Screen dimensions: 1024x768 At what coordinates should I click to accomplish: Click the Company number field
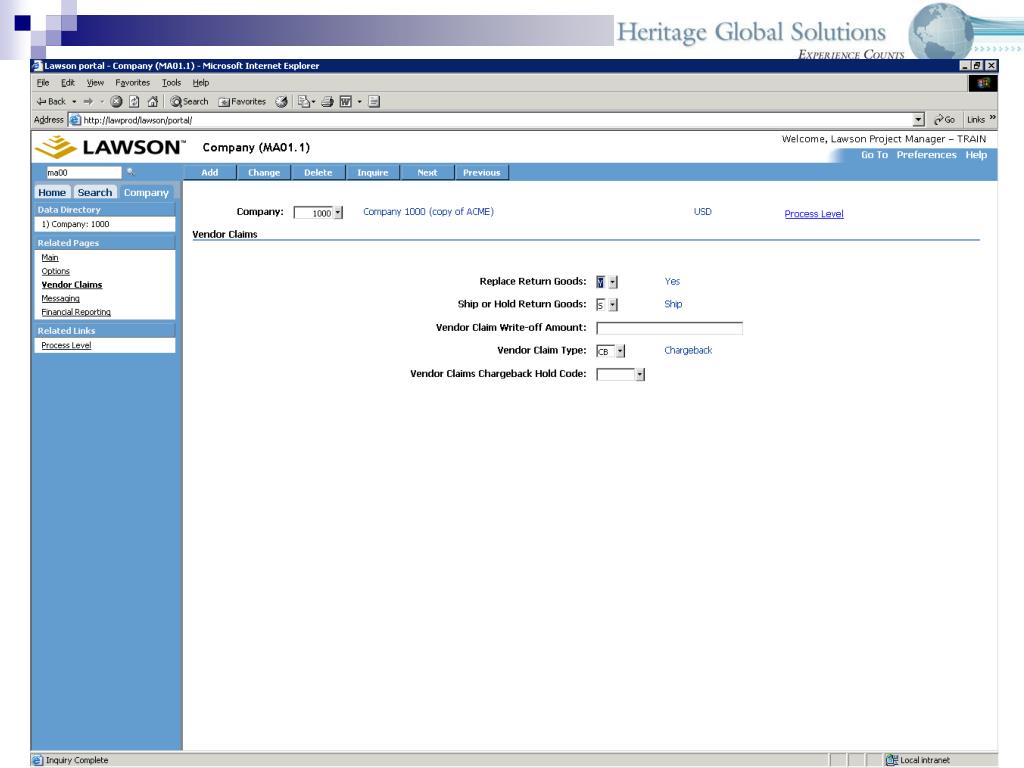pyautogui.click(x=314, y=213)
